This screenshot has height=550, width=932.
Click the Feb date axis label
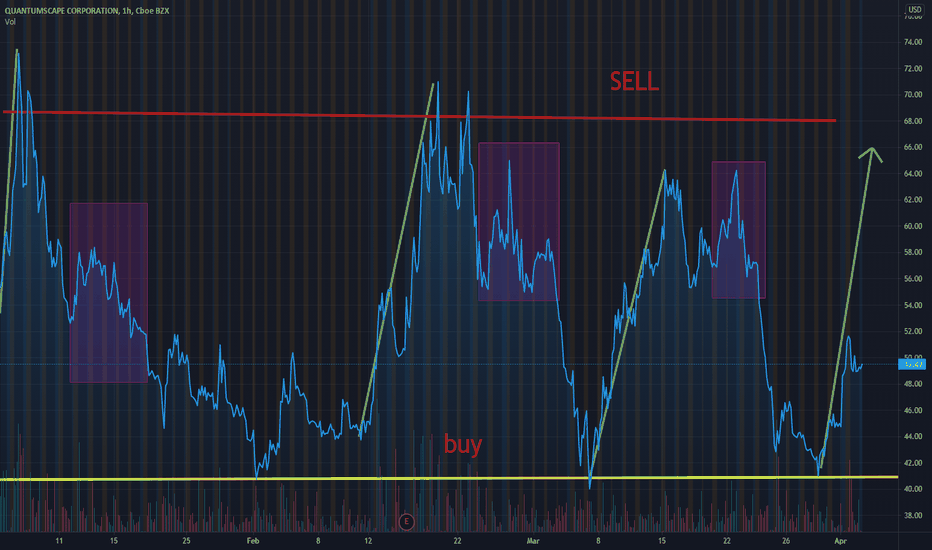253,541
